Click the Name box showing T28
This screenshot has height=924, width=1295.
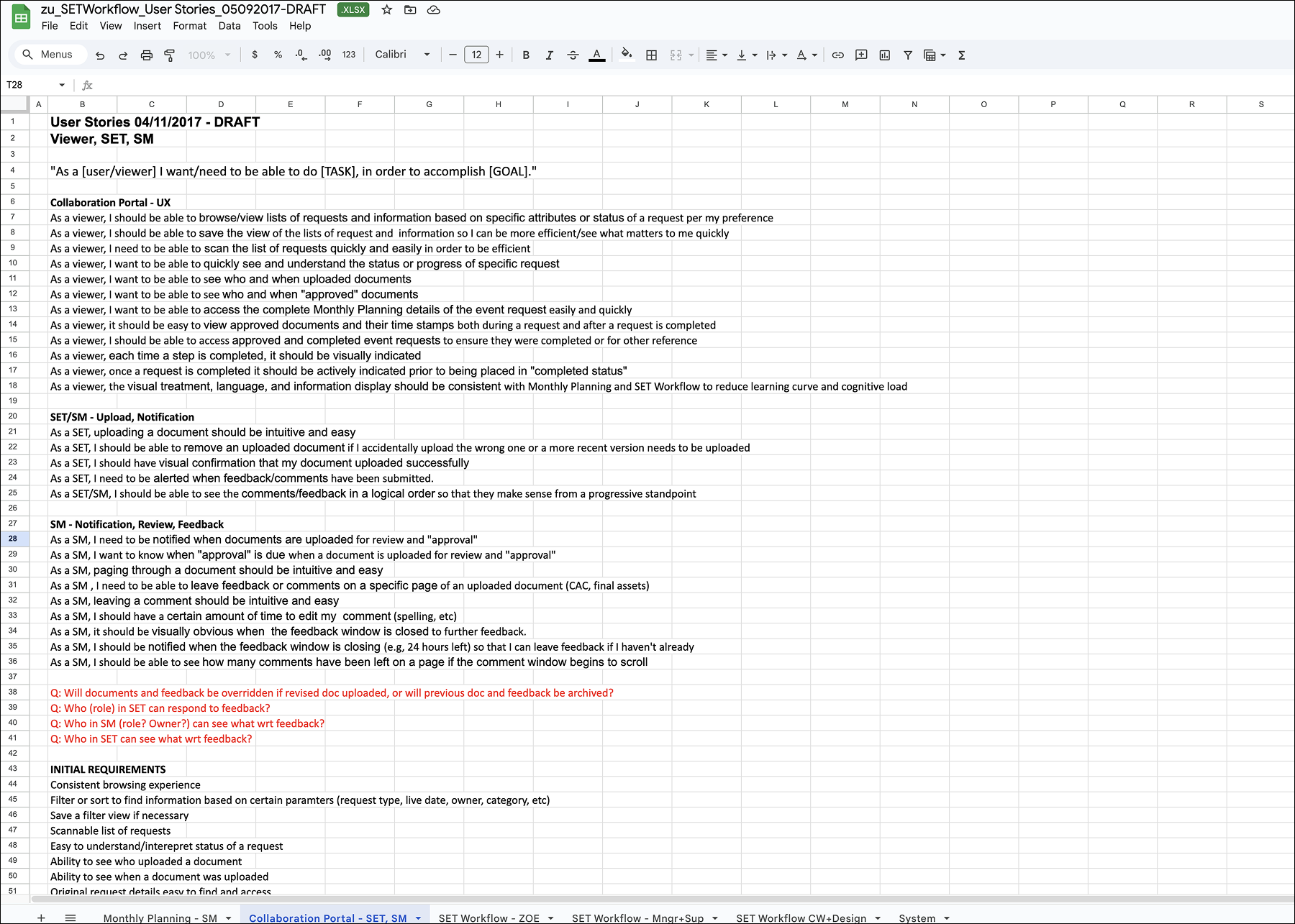(x=36, y=85)
